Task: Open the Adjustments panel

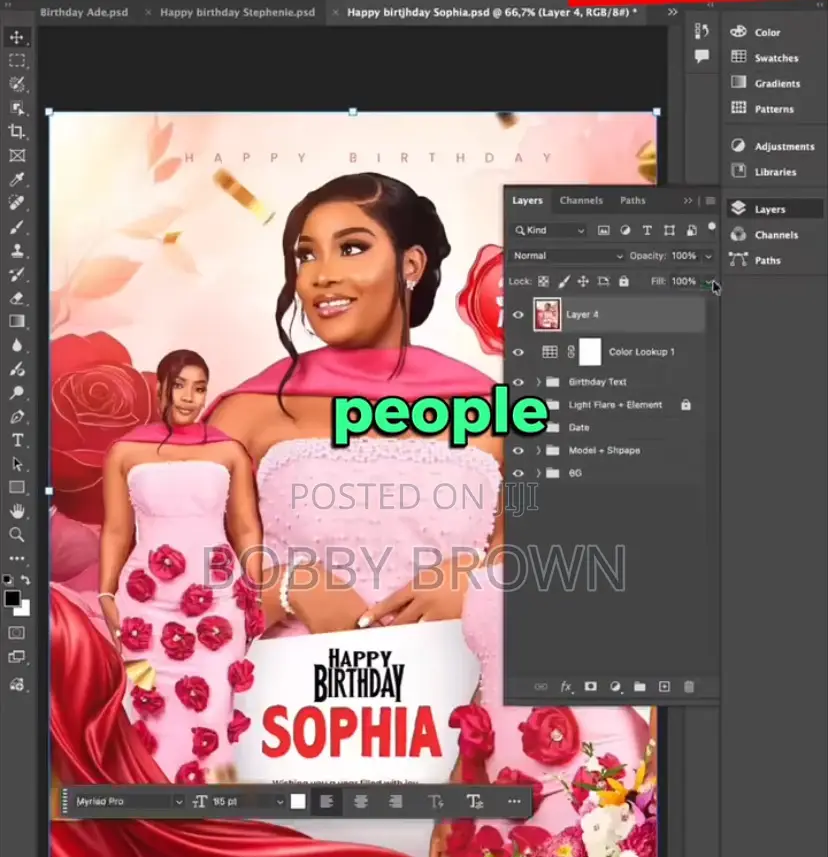Action: point(772,146)
